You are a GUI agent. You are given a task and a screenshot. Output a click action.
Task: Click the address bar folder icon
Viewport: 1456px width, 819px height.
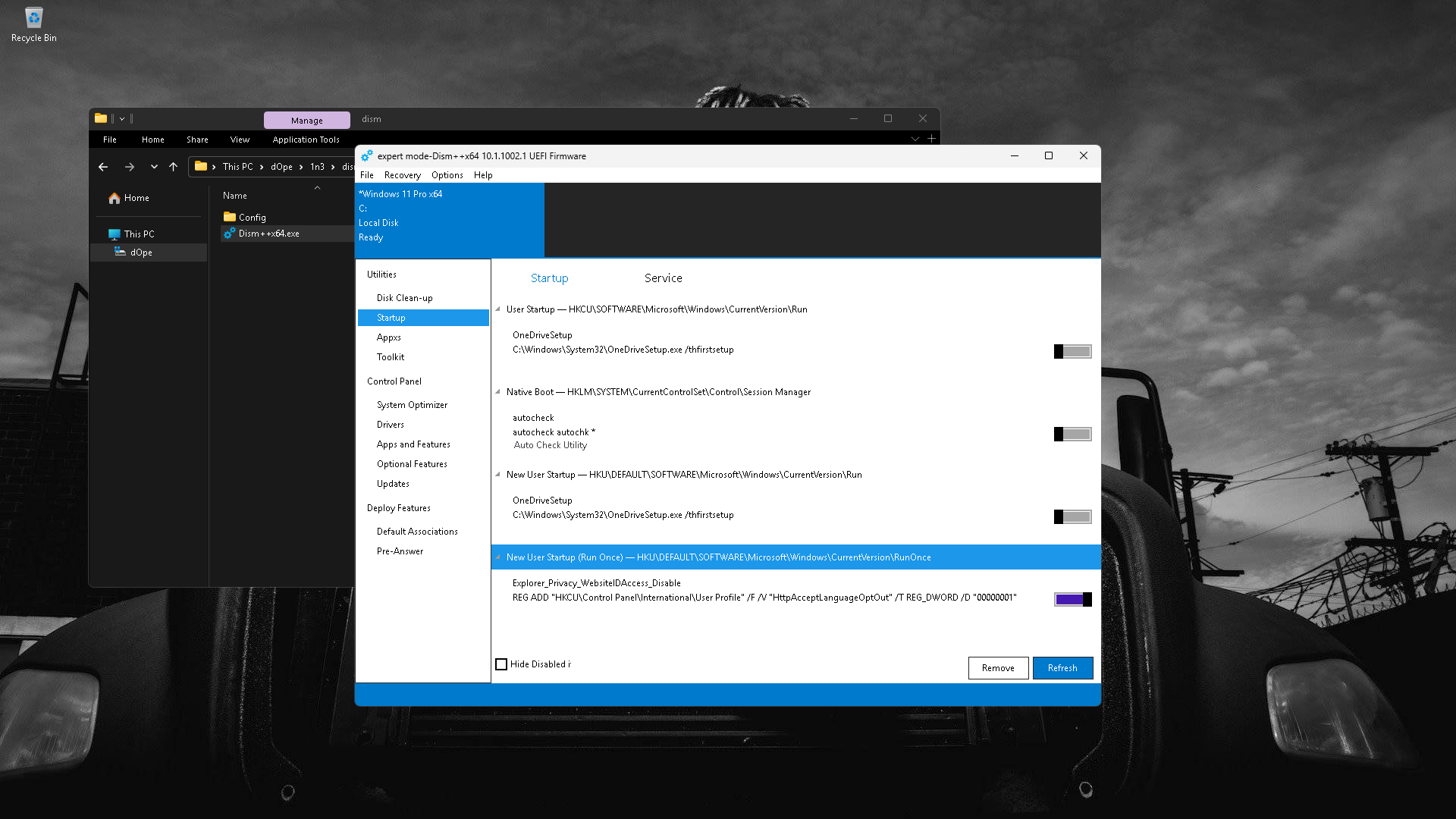201,166
